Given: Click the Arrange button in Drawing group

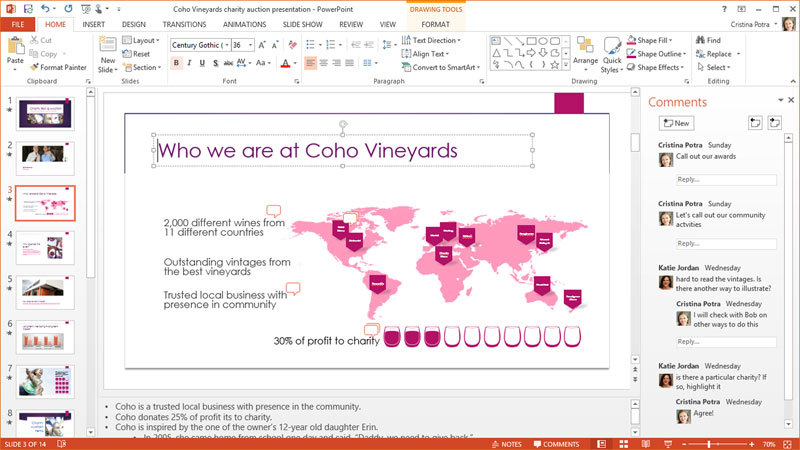Looking at the screenshot, I should click(585, 52).
